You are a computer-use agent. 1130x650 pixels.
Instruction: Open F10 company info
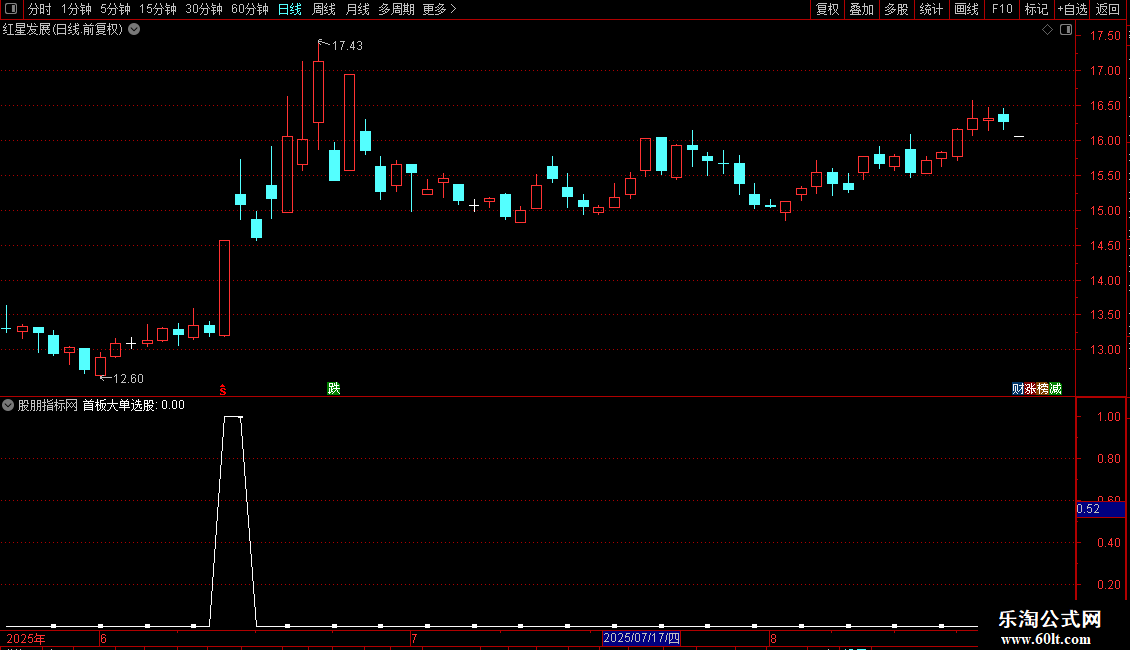[x=1002, y=9]
